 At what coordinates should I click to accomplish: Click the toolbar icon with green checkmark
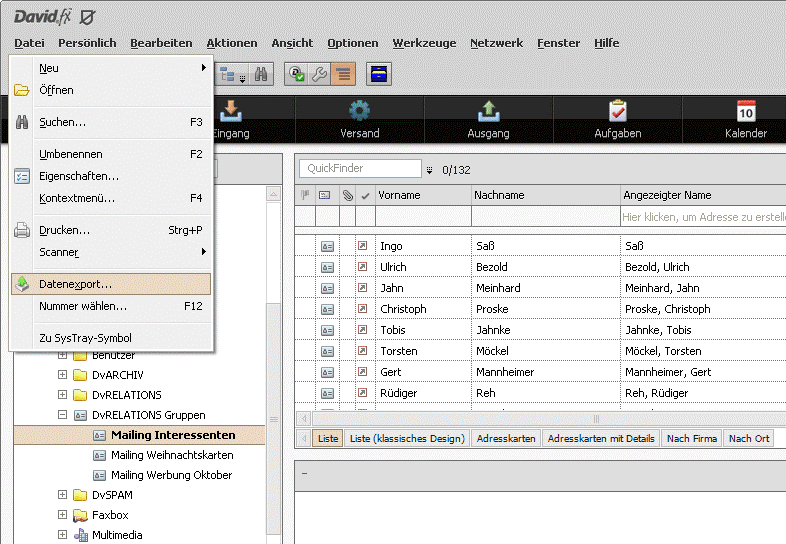(x=297, y=75)
